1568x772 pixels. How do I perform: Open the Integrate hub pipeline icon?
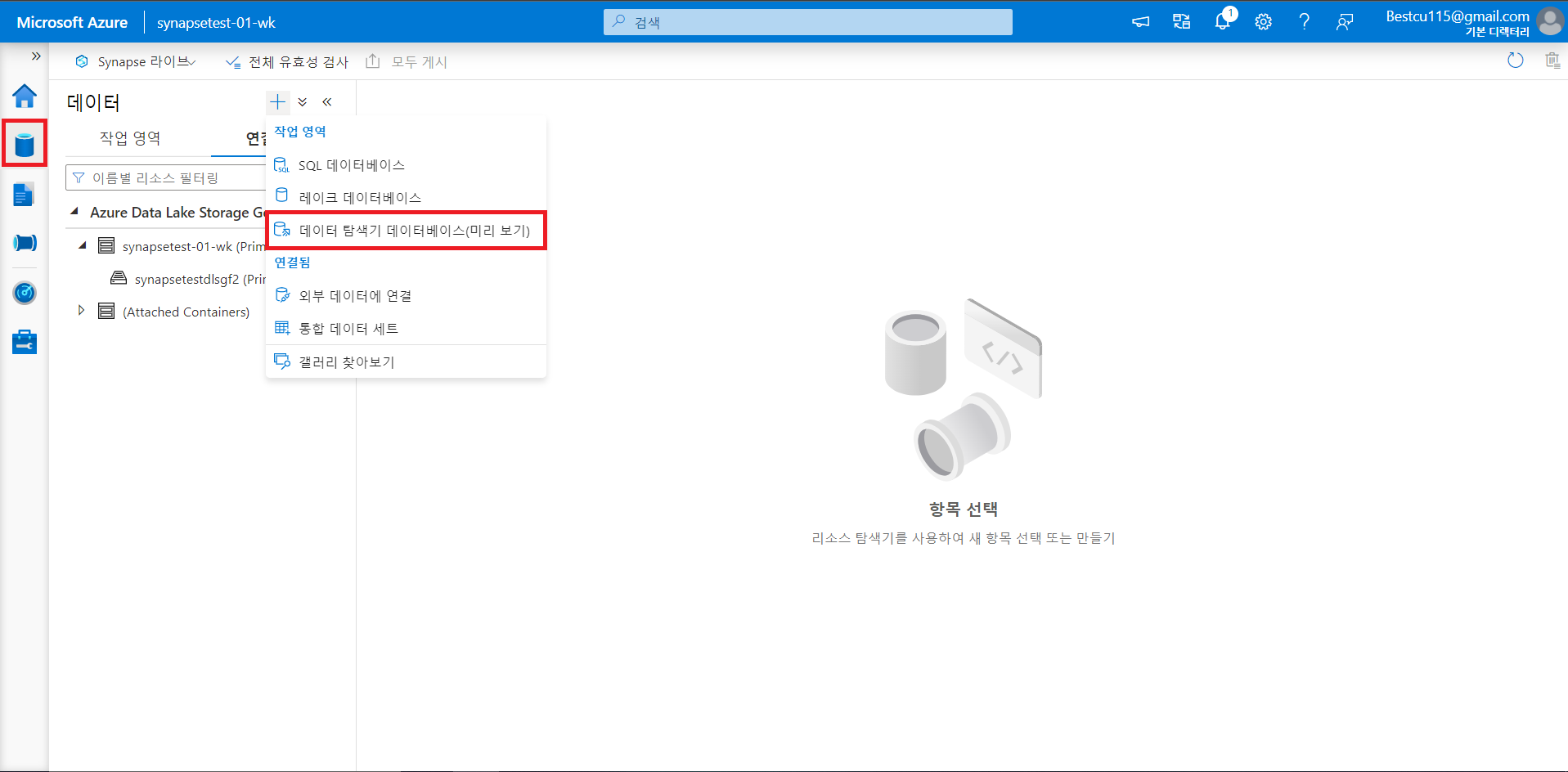point(25,243)
